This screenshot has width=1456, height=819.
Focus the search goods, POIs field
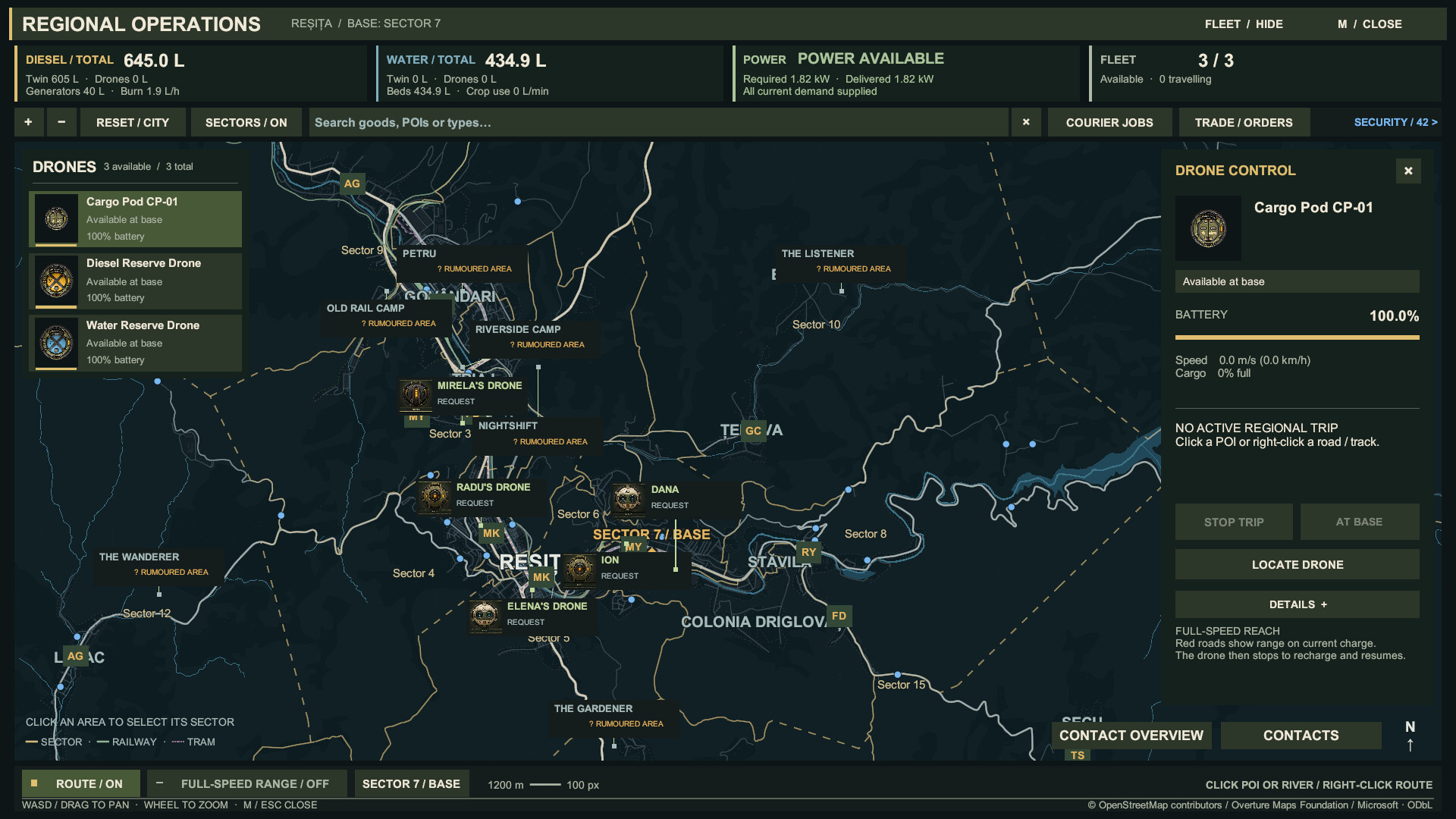click(x=658, y=122)
